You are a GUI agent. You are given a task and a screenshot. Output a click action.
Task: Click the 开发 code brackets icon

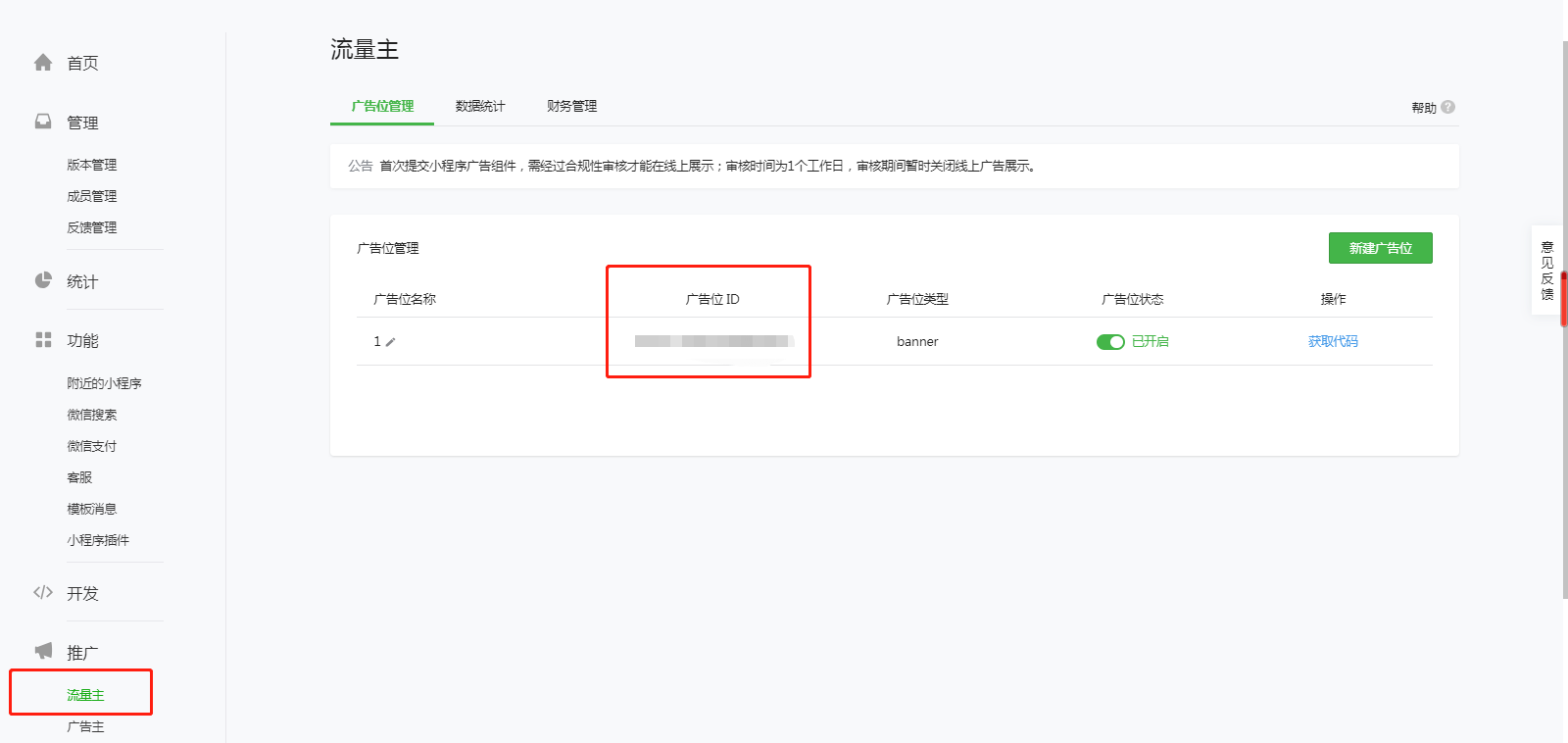[x=43, y=592]
